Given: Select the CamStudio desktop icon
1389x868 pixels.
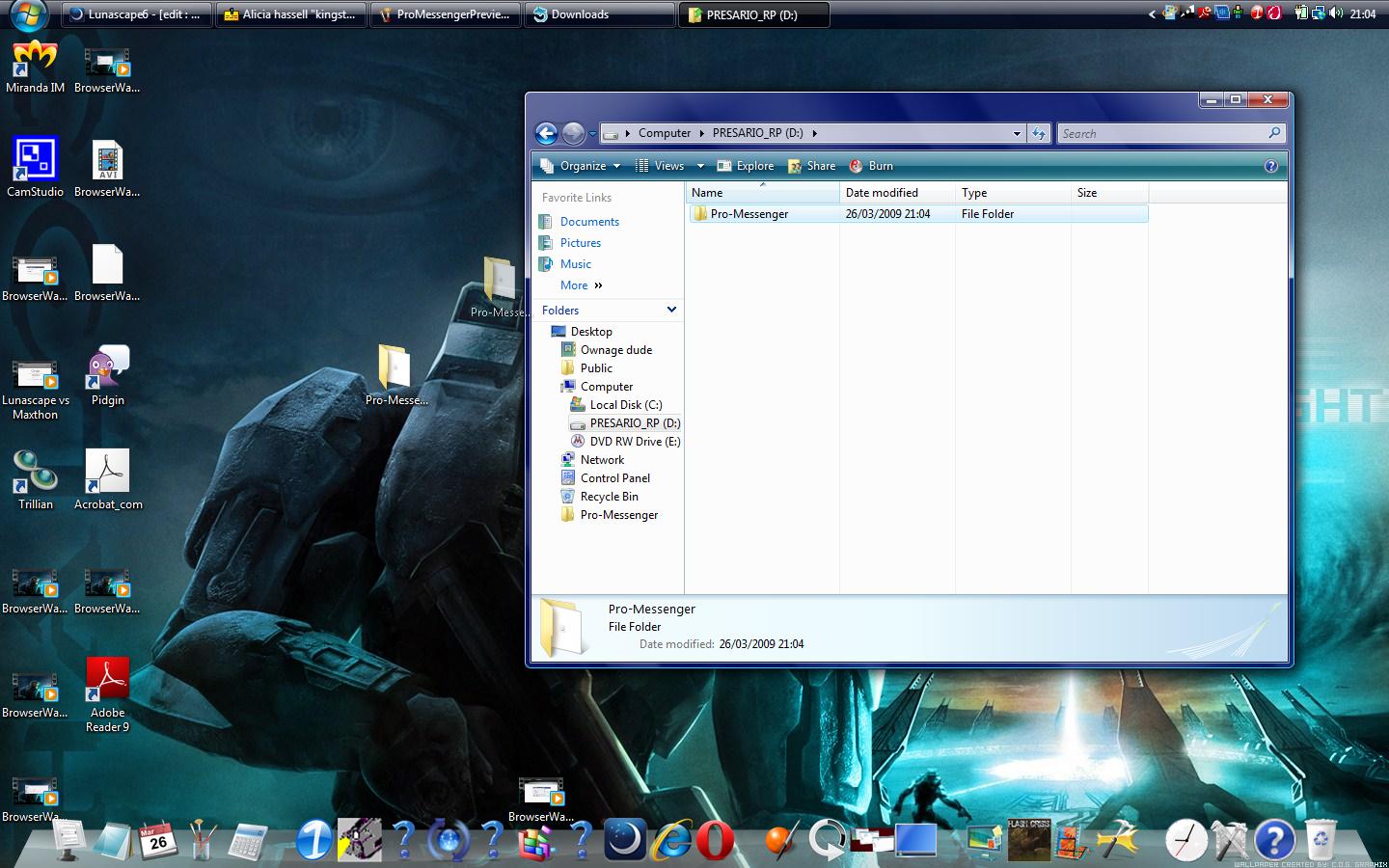Looking at the screenshot, I should 35,168.
